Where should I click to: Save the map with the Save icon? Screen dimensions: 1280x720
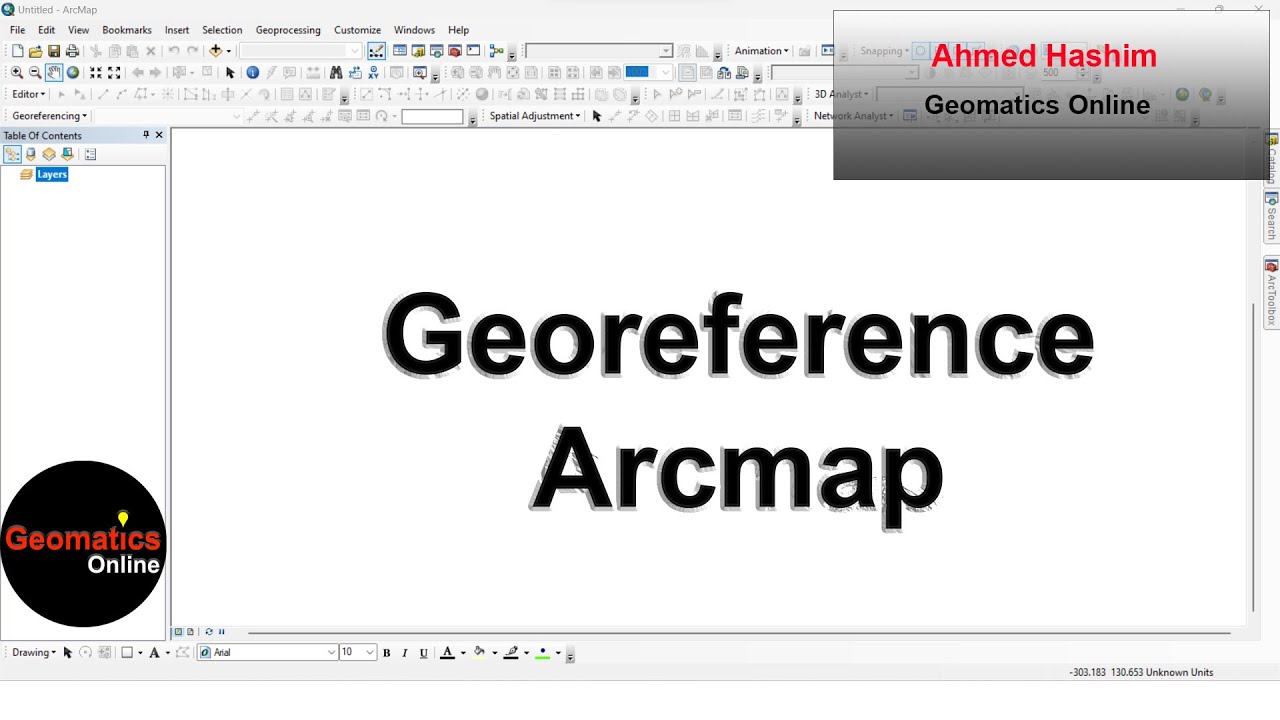pos(54,51)
